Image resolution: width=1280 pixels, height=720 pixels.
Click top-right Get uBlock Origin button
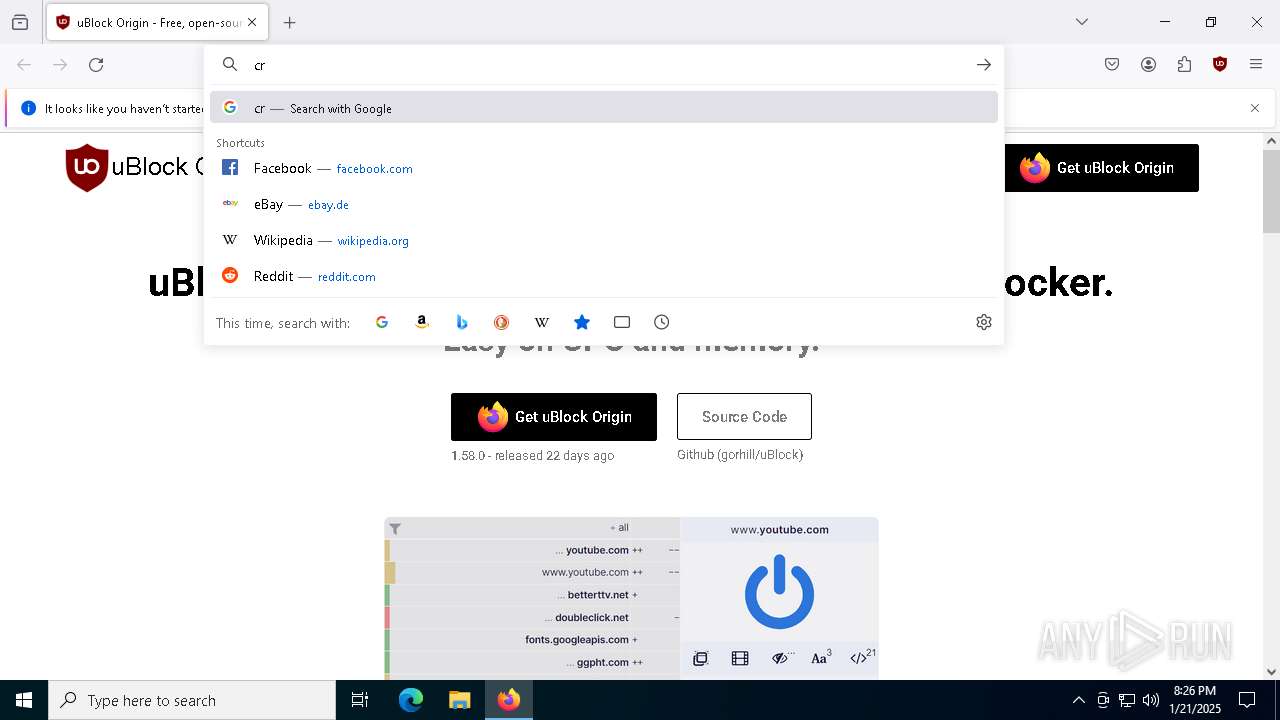pyautogui.click(x=1101, y=168)
